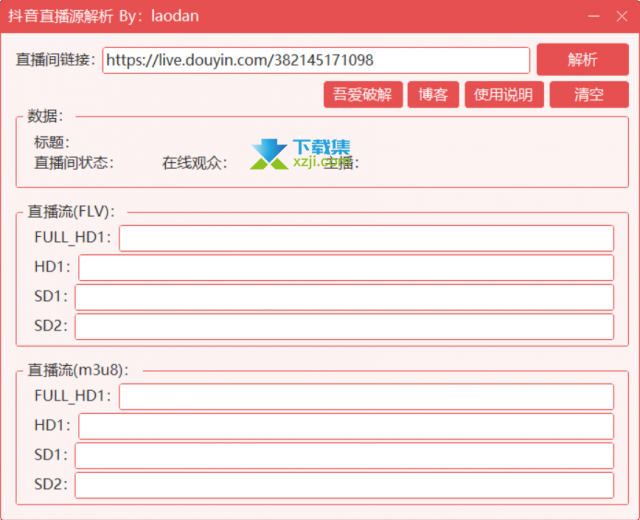
Task: Click the 直播流(FLV) group title
Action: coord(71,211)
